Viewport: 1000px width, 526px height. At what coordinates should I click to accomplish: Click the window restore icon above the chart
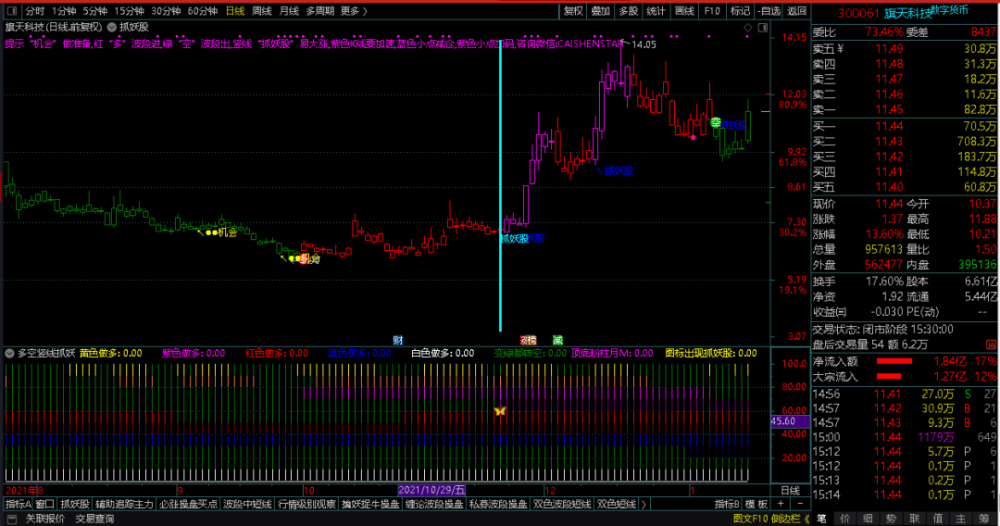(762, 27)
